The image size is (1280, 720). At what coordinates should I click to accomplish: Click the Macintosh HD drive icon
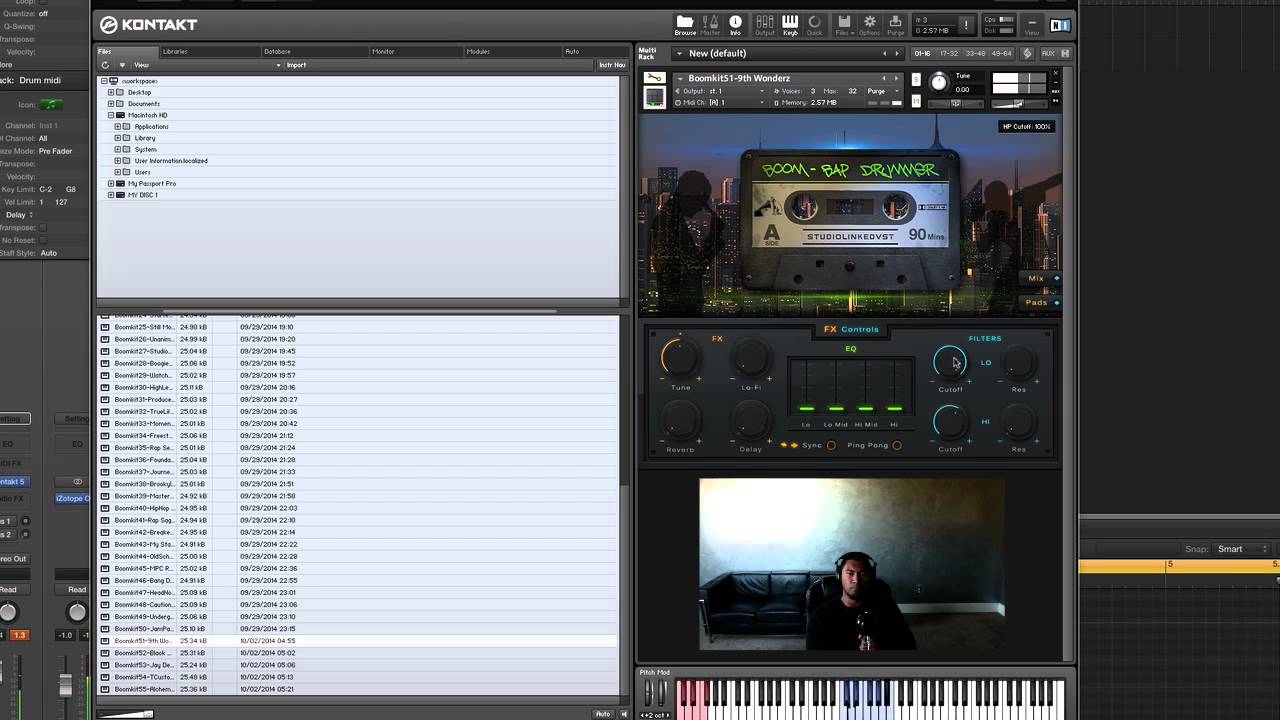pyautogui.click(x=121, y=115)
